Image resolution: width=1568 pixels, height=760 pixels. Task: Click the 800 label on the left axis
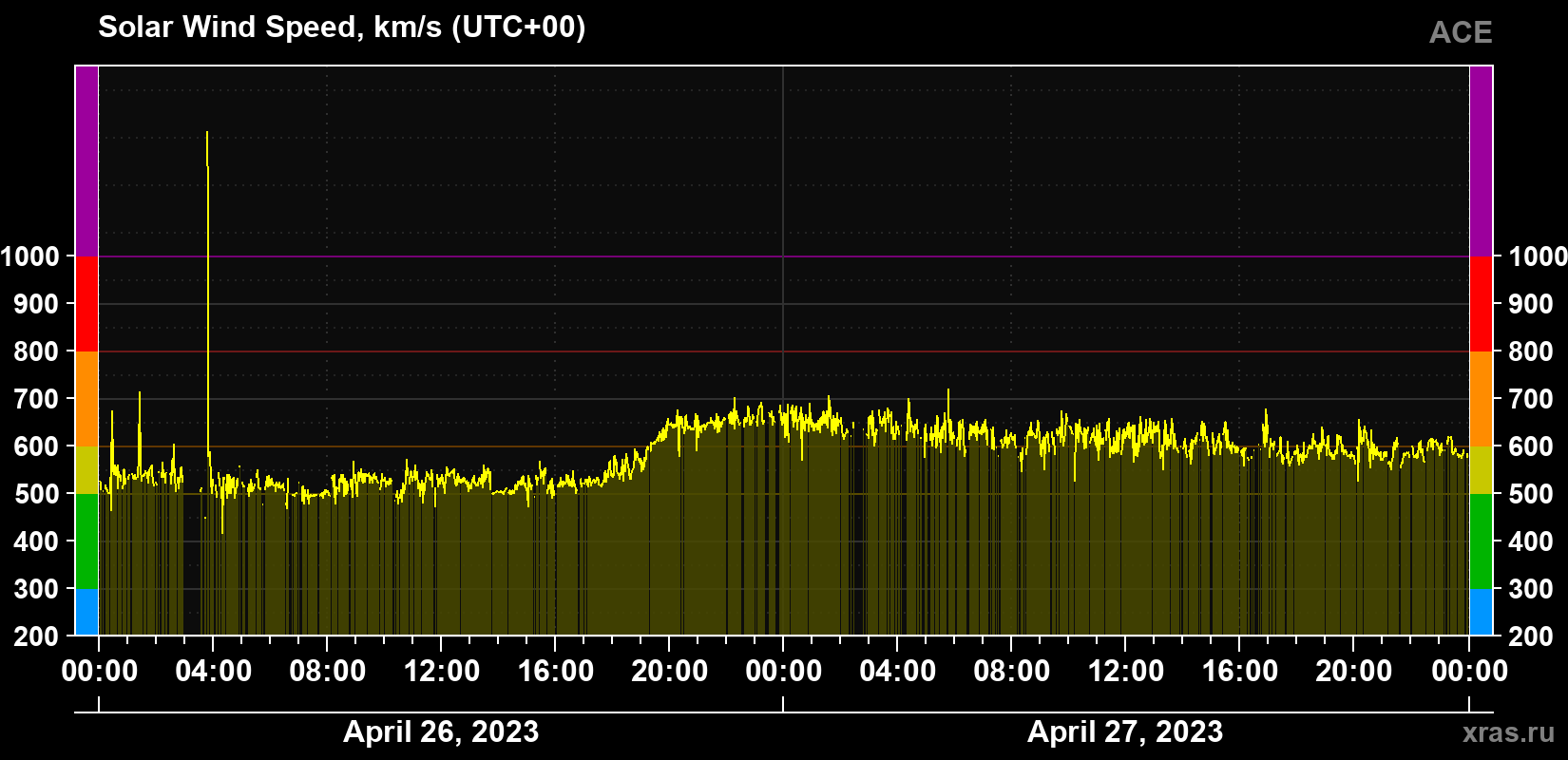37,351
